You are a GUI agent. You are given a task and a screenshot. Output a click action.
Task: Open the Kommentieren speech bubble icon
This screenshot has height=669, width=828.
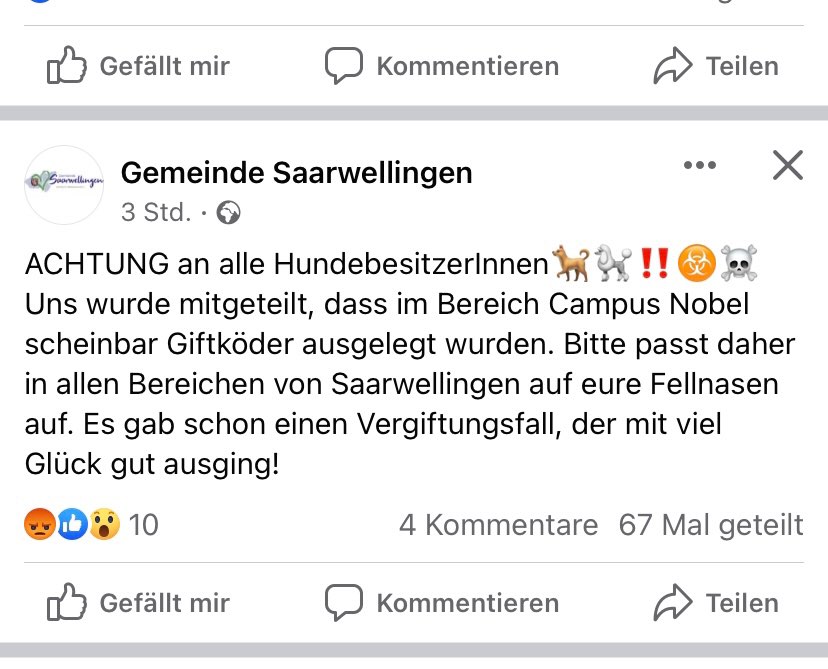point(345,602)
